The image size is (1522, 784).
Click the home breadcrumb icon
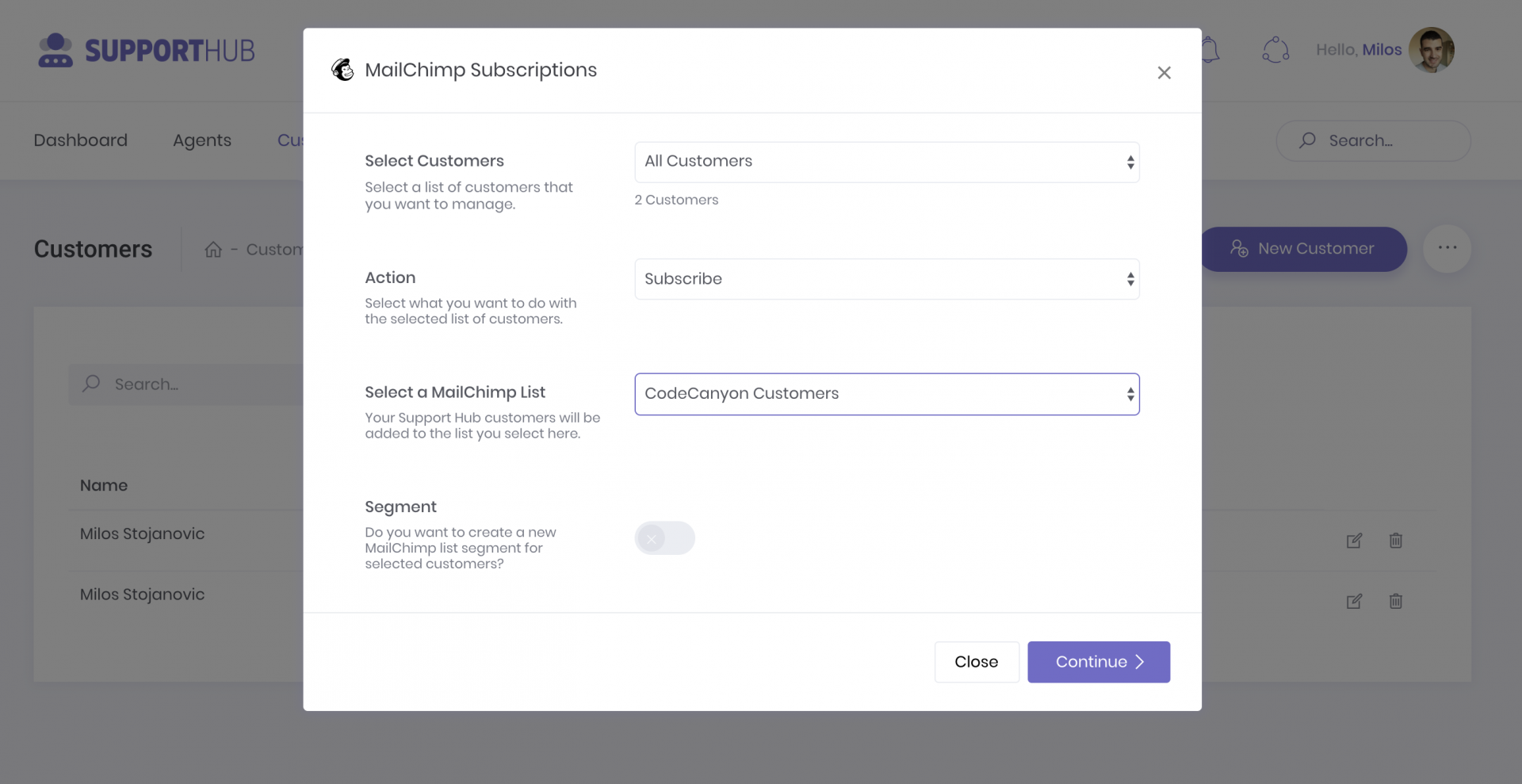coord(213,250)
